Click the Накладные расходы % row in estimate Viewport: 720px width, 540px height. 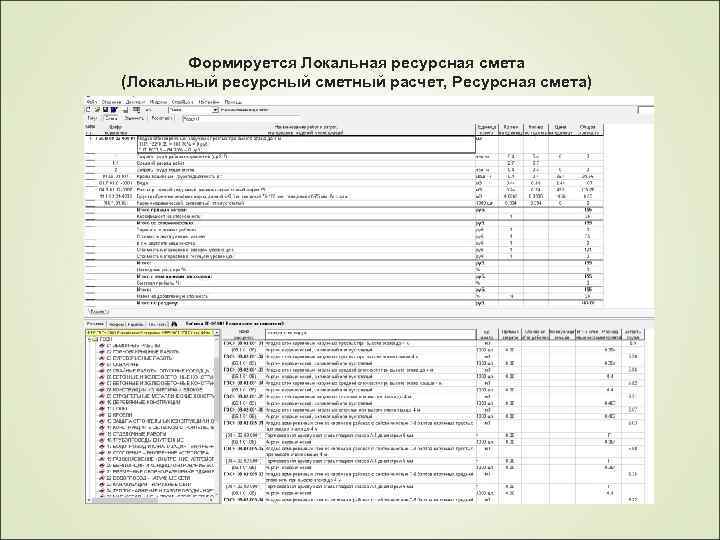pos(344,270)
